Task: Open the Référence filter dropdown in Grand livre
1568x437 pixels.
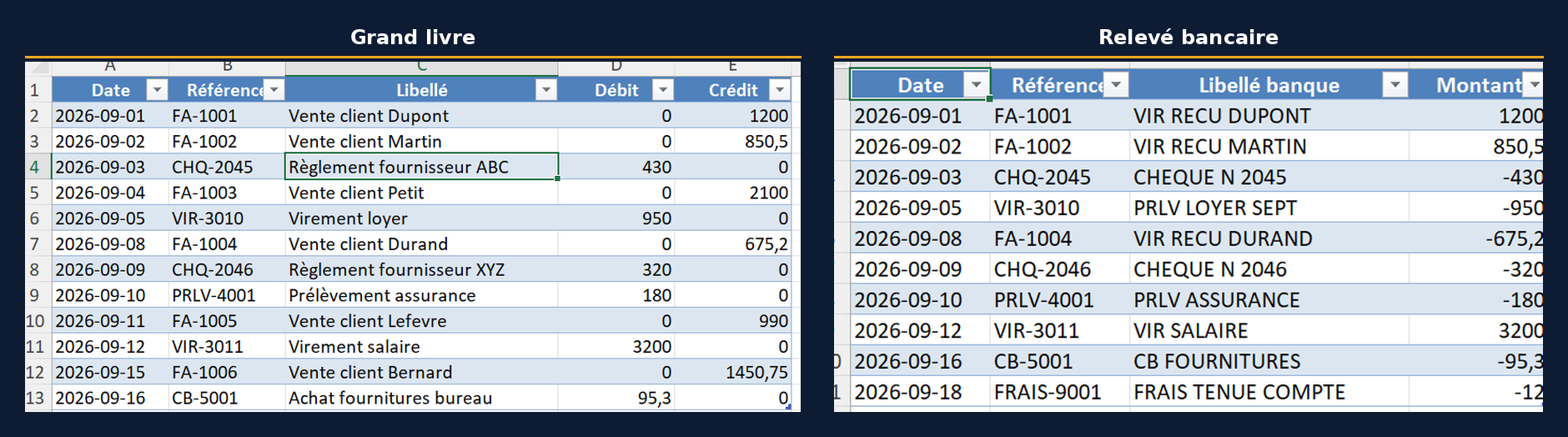Action: (274, 89)
